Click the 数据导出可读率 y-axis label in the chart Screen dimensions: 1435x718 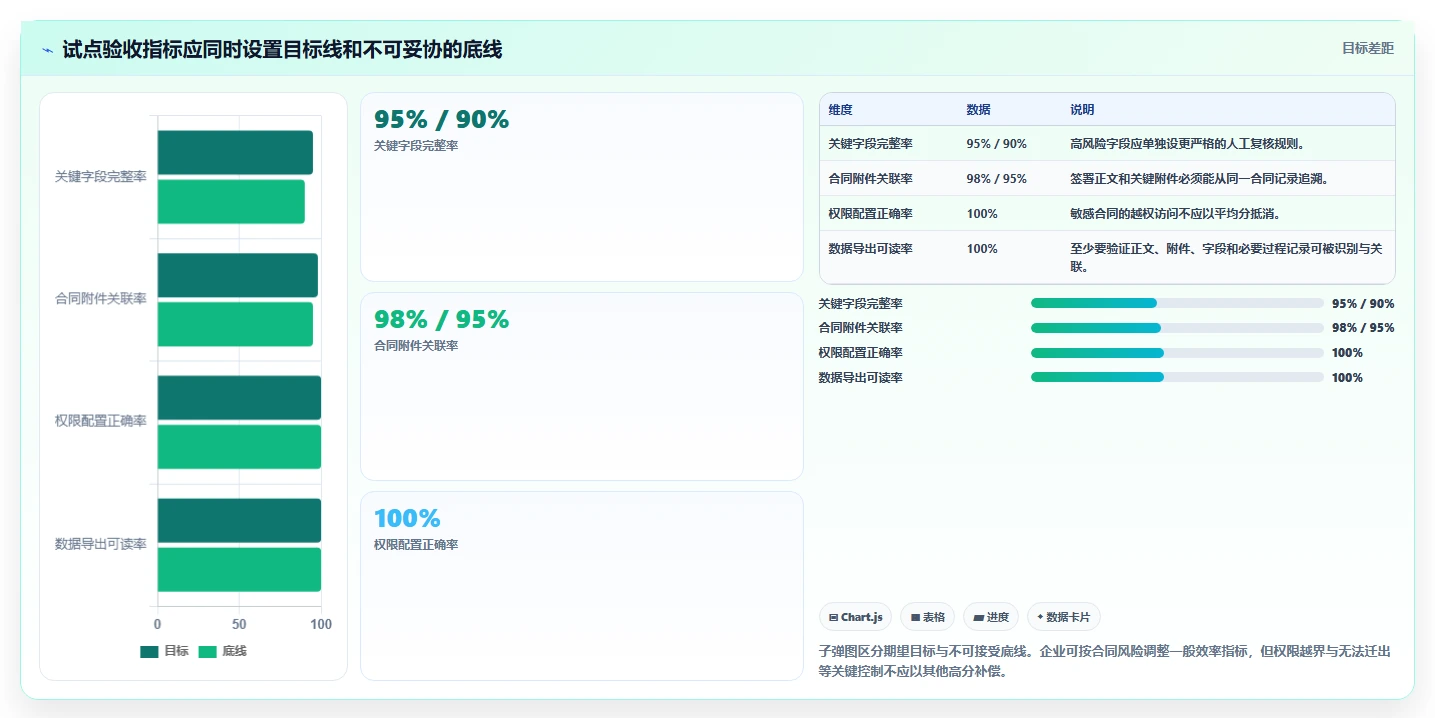[100, 544]
